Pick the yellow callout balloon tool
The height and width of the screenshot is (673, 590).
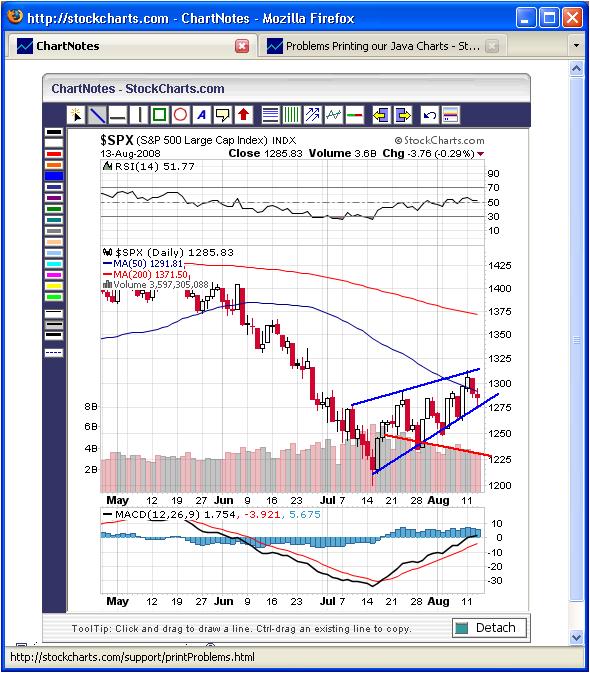[x=223, y=115]
